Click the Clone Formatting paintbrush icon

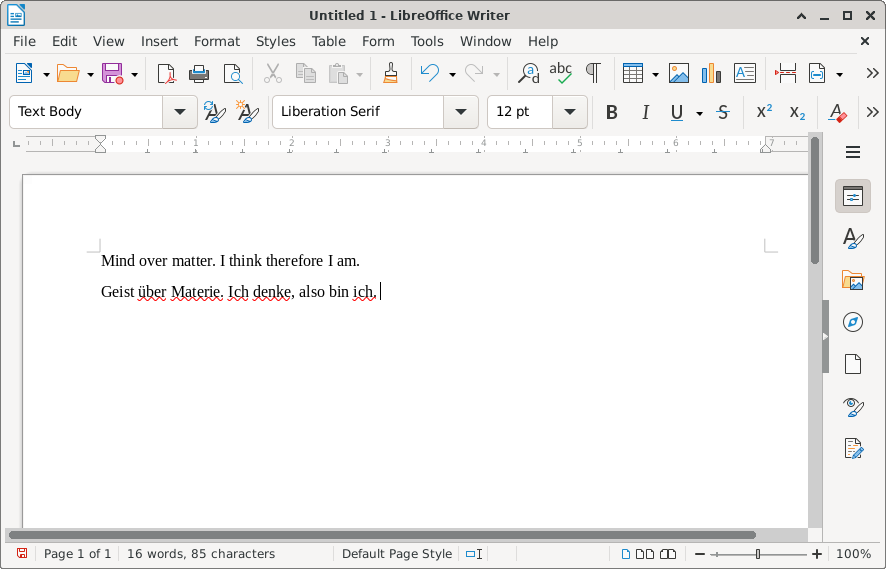point(391,73)
